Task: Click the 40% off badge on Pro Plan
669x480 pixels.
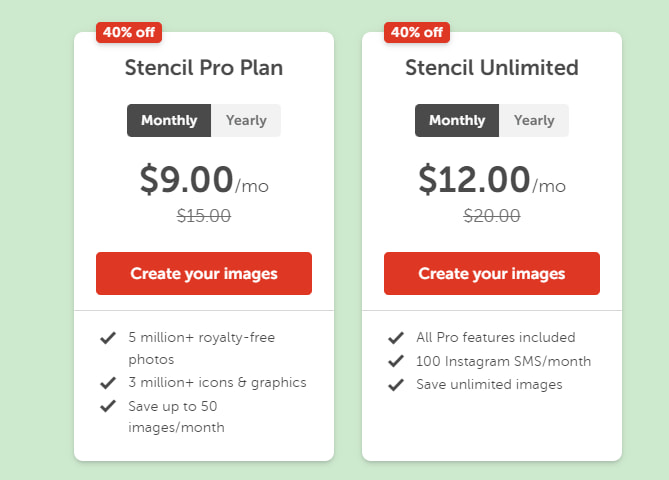Action: coord(129,32)
